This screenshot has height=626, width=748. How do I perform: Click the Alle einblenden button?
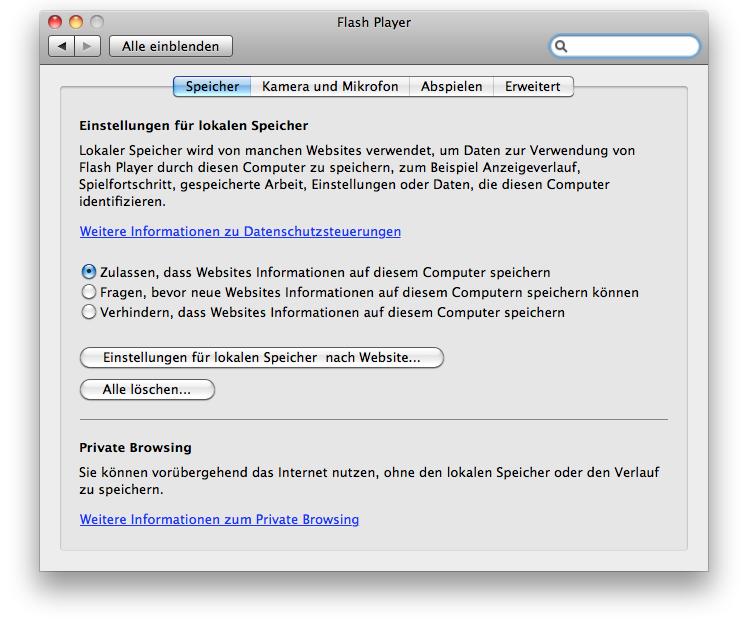(171, 46)
